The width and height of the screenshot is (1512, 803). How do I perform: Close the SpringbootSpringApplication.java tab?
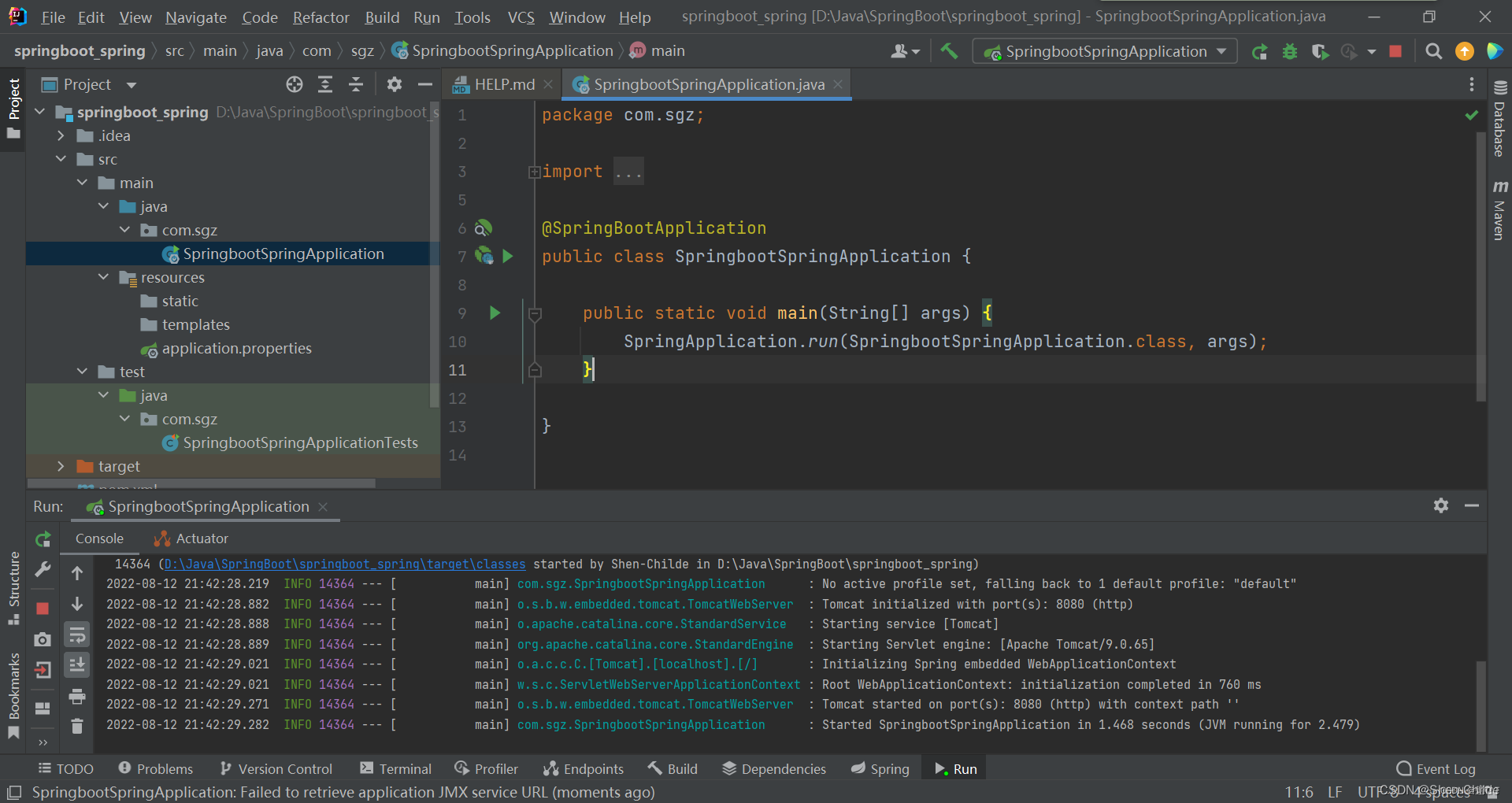tap(838, 84)
